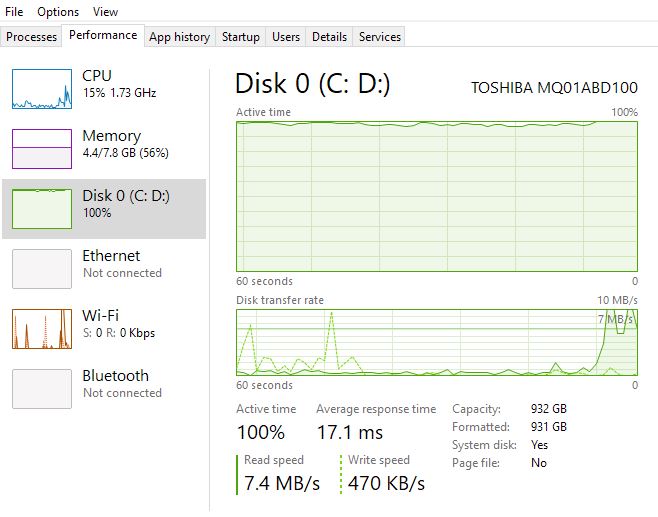The width and height of the screenshot is (658, 517).
Task: Switch to the App history tab
Action: pyautogui.click(x=179, y=37)
